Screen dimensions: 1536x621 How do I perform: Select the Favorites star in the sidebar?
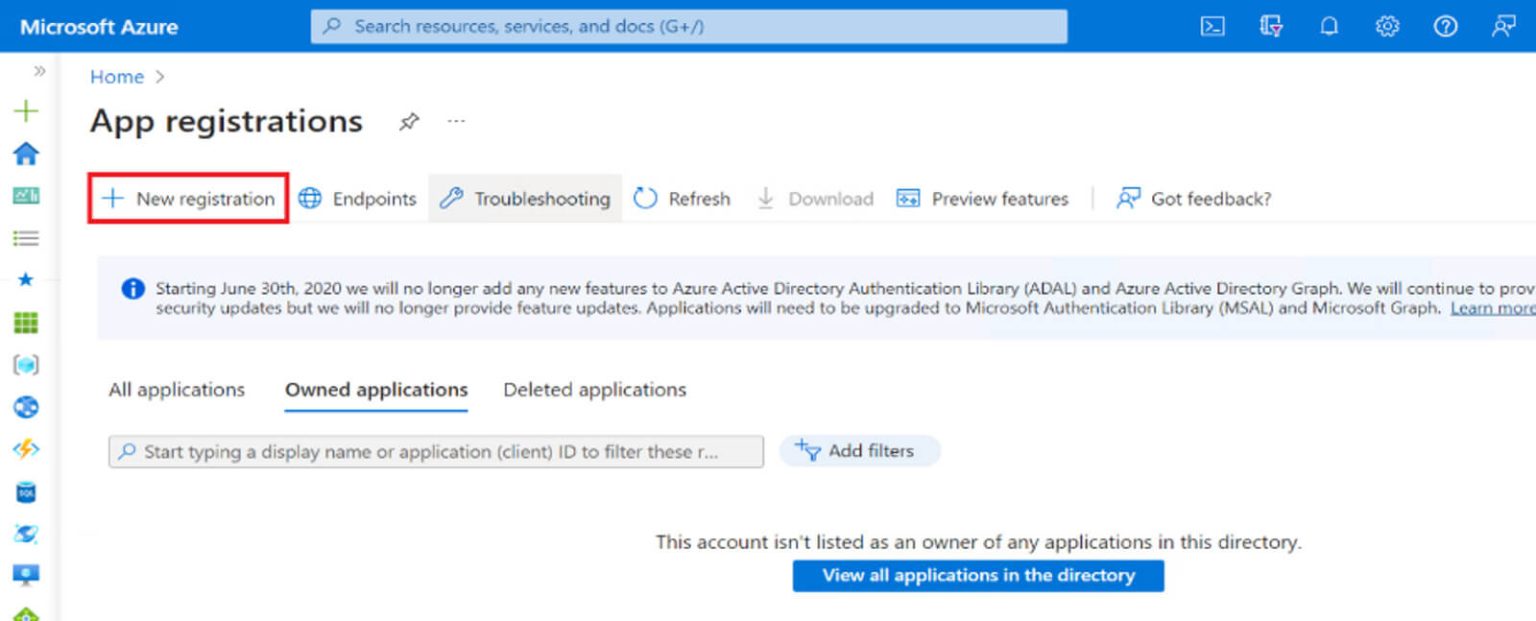point(27,280)
